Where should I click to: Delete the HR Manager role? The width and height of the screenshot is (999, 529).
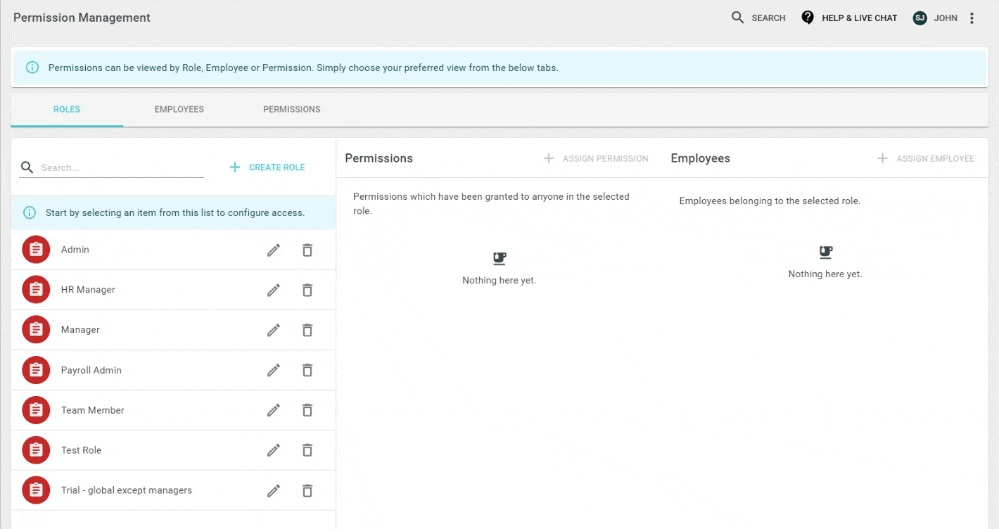click(307, 291)
